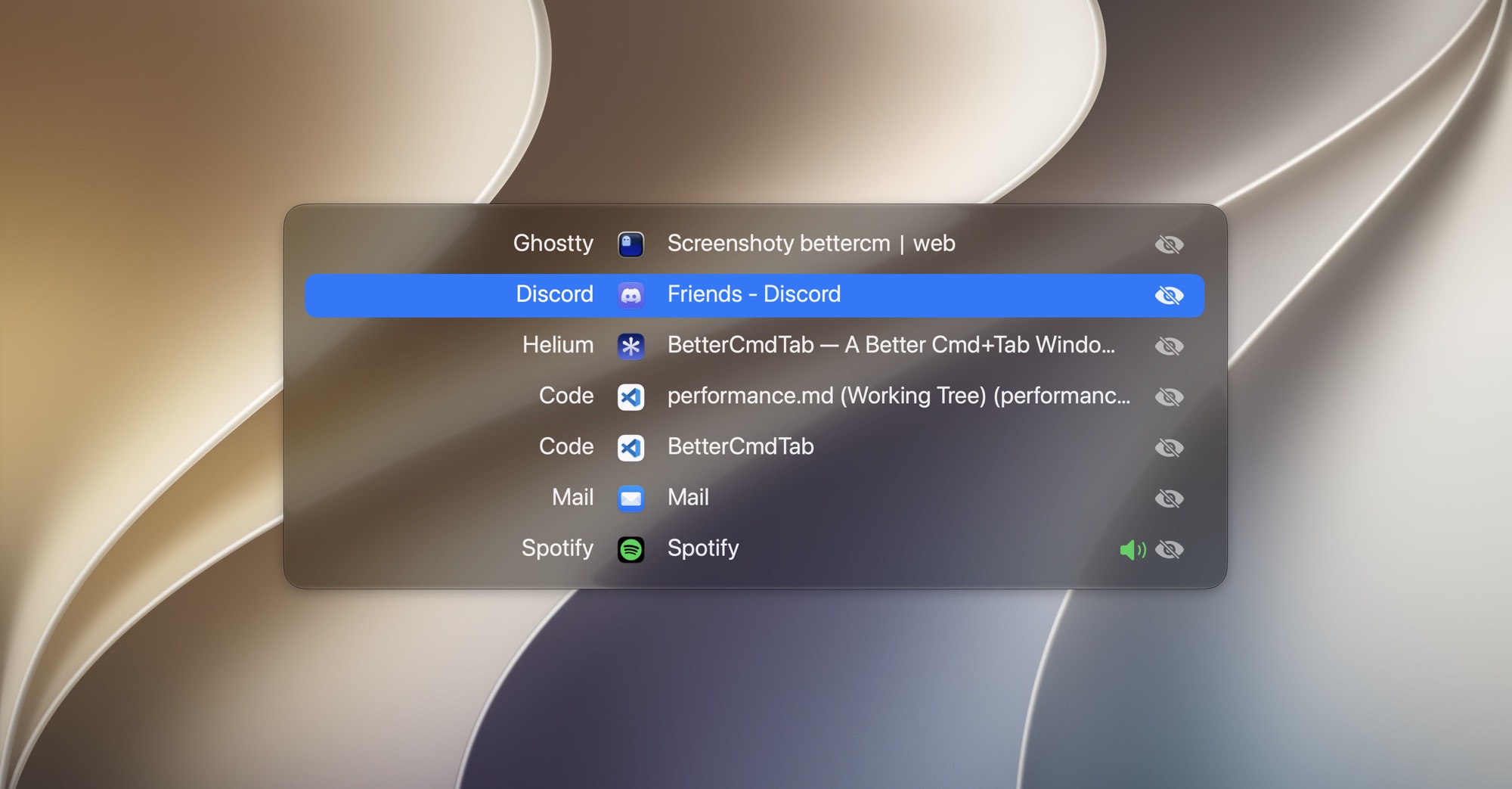Select the Friends - Discord window entry

point(754,294)
